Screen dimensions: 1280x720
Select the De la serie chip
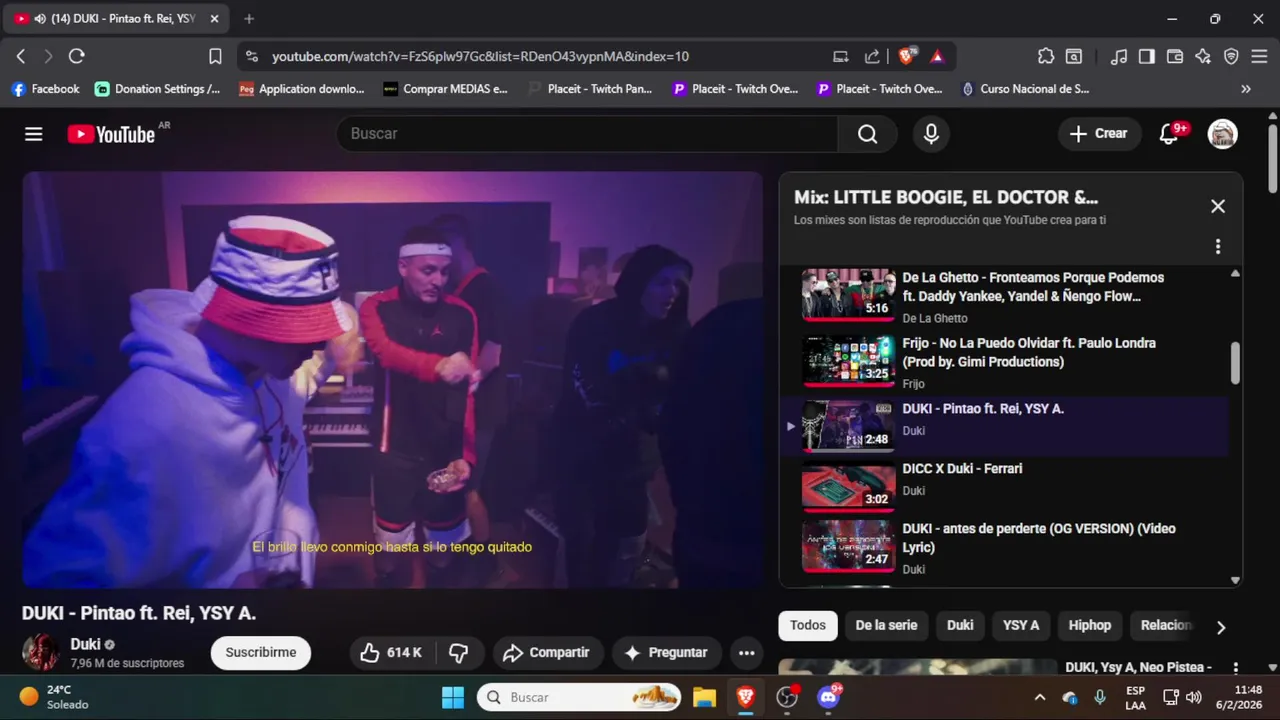coord(886,625)
